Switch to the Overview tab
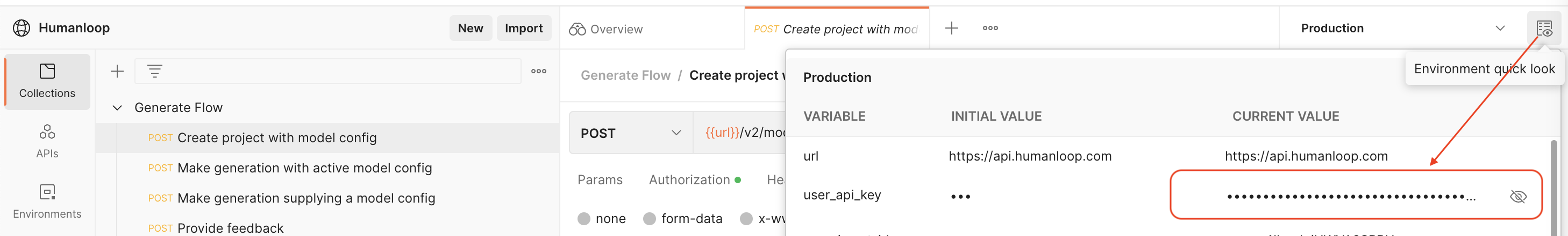The width and height of the screenshot is (1568, 236). click(605, 29)
